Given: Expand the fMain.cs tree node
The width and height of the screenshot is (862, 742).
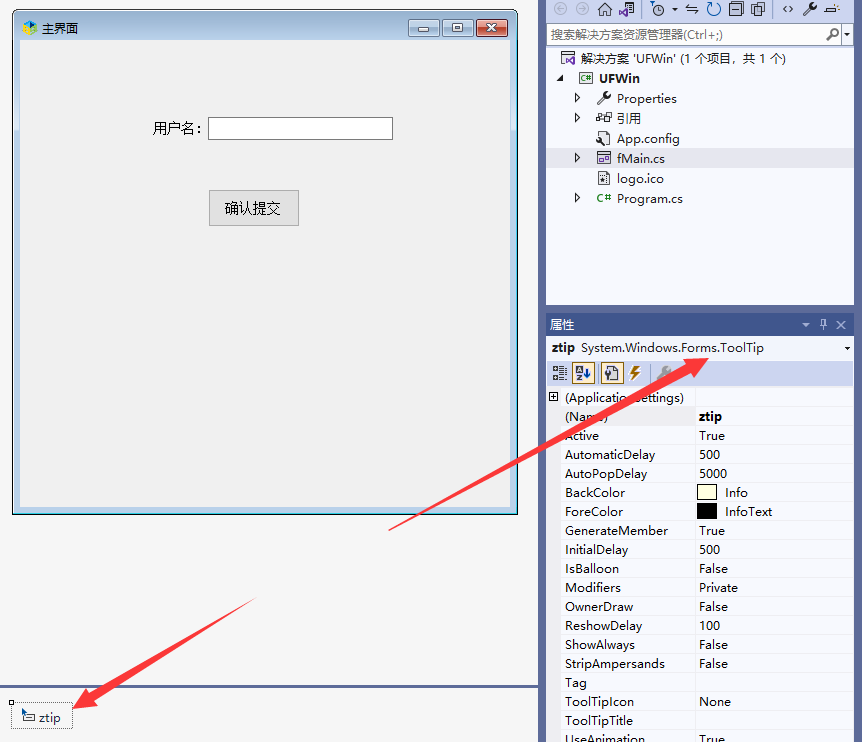Looking at the screenshot, I should tap(577, 158).
